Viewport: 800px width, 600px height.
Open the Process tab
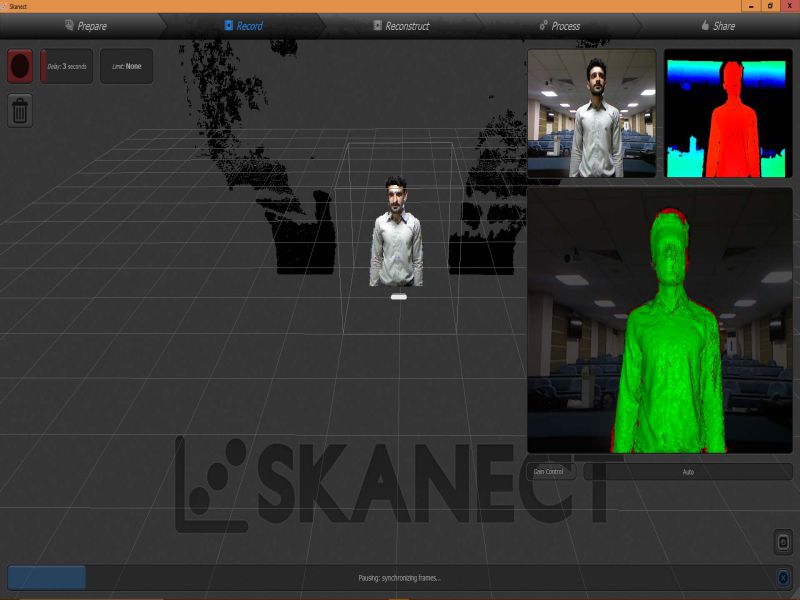560,26
